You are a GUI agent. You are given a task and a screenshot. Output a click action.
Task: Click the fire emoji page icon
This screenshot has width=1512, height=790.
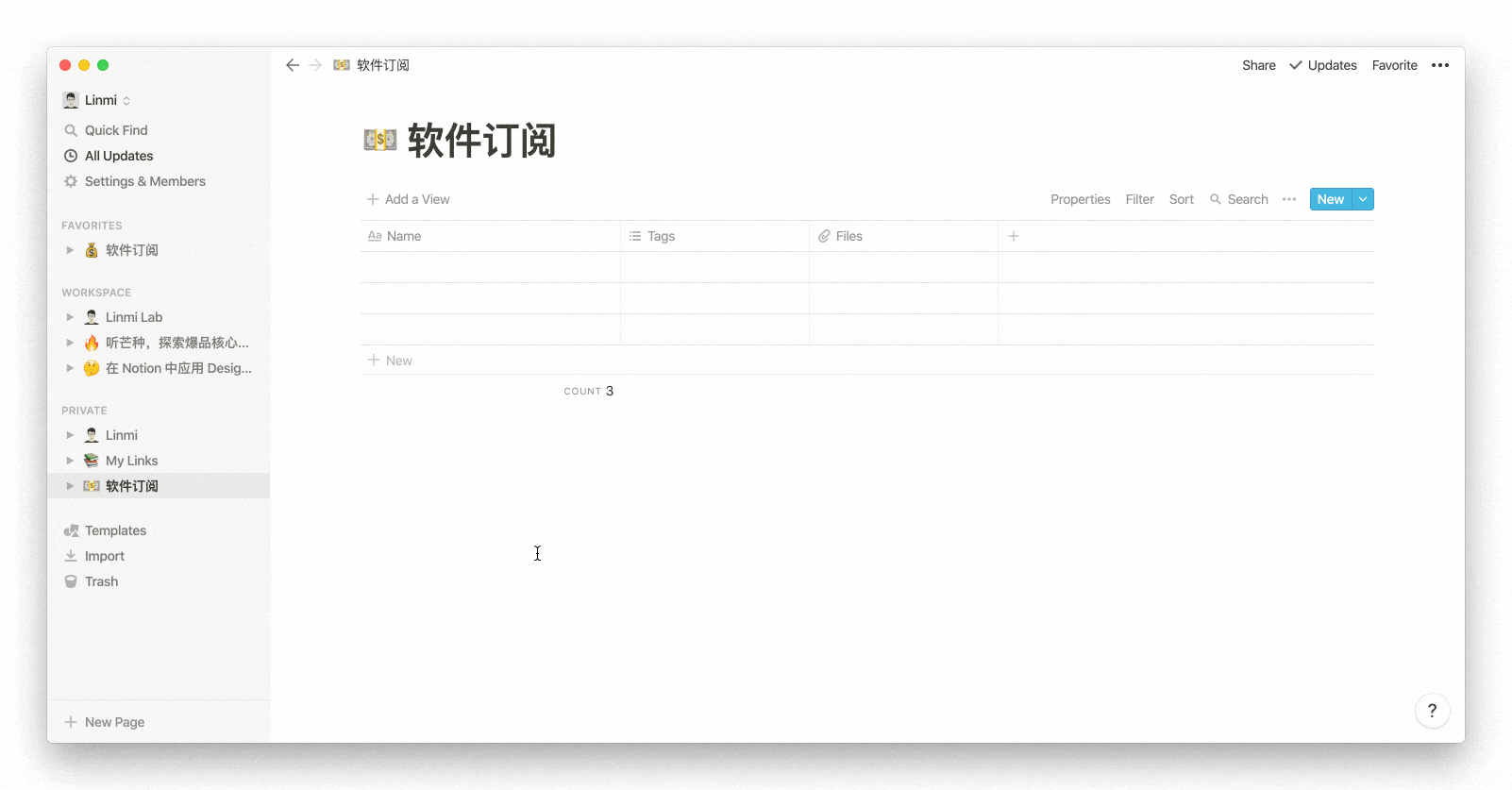[x=92, y=343]
